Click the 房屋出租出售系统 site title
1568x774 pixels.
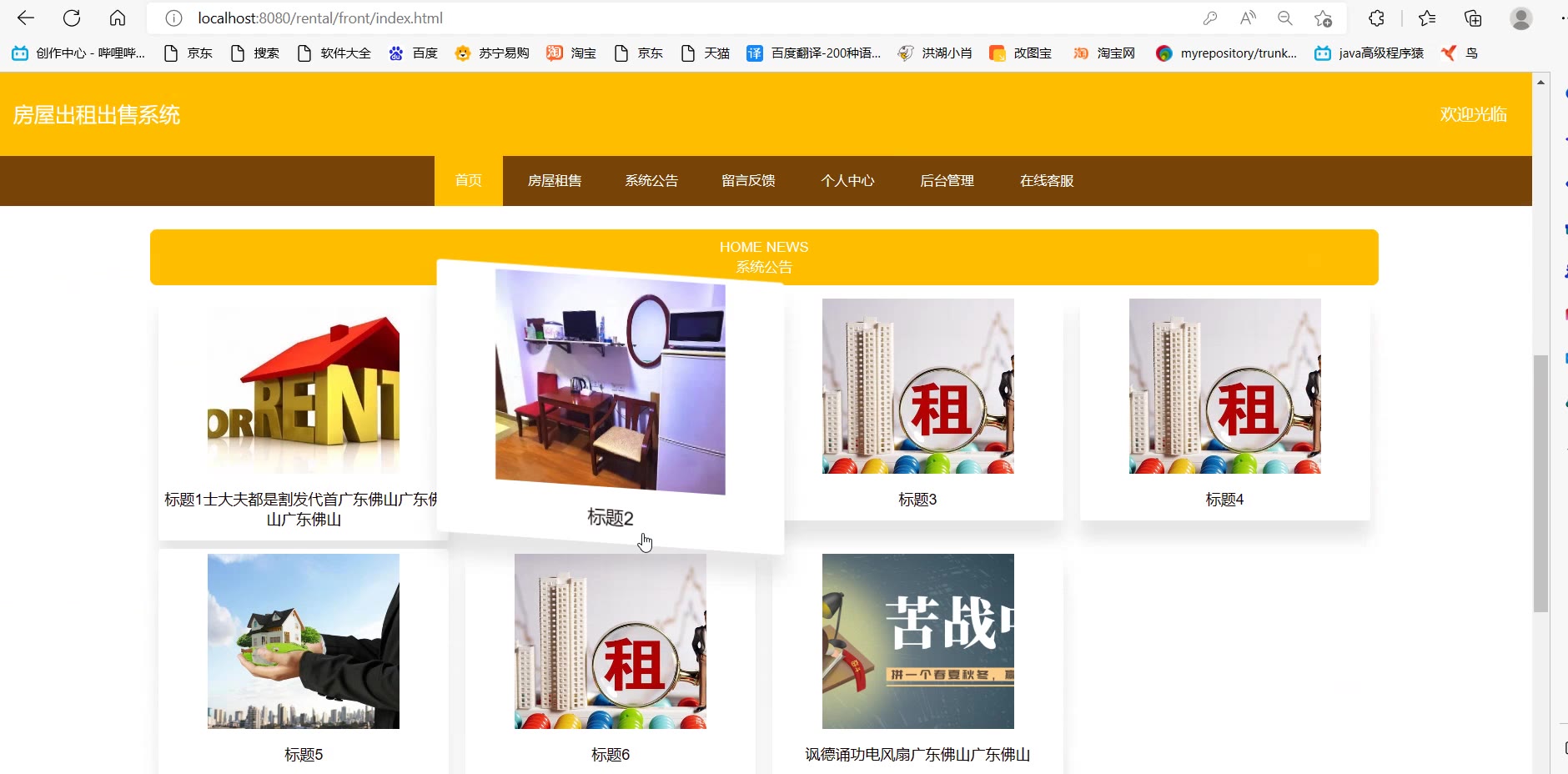[97, 115]
